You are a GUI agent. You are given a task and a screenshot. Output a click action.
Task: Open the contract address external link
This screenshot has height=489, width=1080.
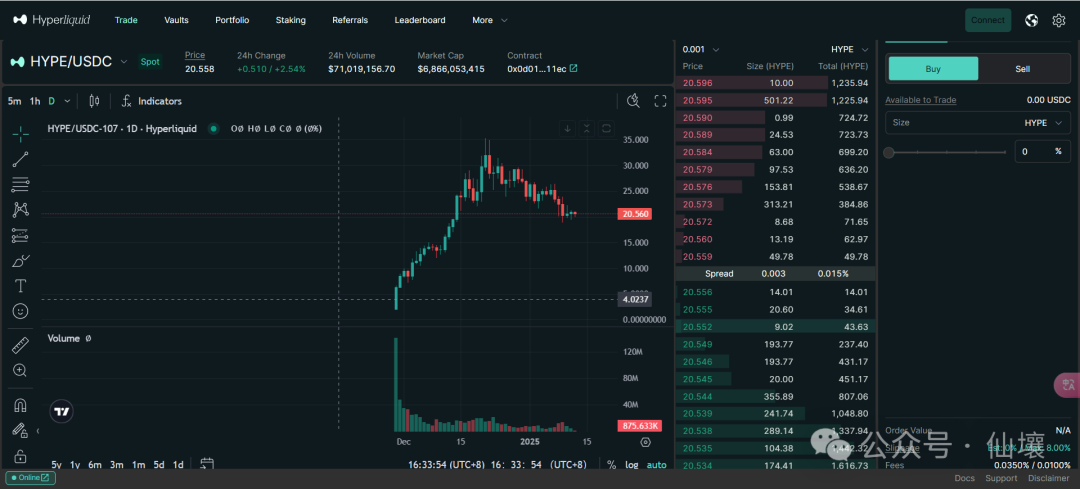coord(573,69)
